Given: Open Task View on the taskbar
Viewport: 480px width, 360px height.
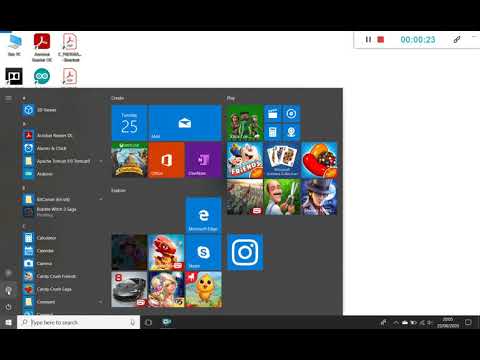Looking at the screenshot, I should pos(149,322).
